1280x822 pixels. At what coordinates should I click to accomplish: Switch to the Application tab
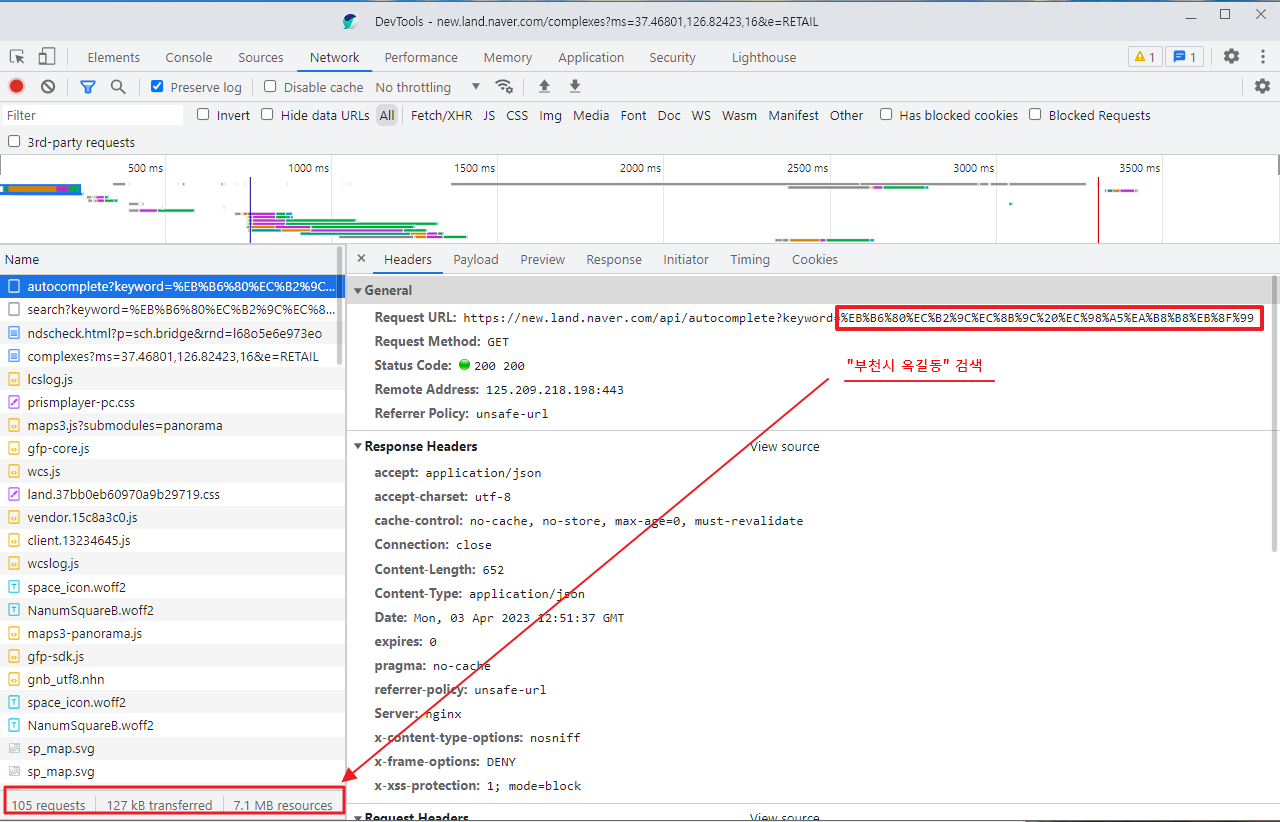click(x=591, y=57)
